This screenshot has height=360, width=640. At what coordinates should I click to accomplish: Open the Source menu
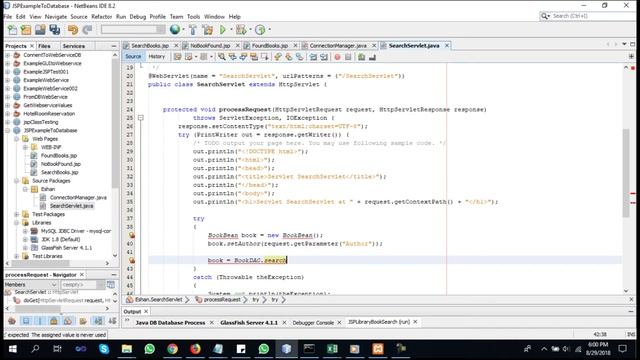pyautogui.click(x=79, y=17)
